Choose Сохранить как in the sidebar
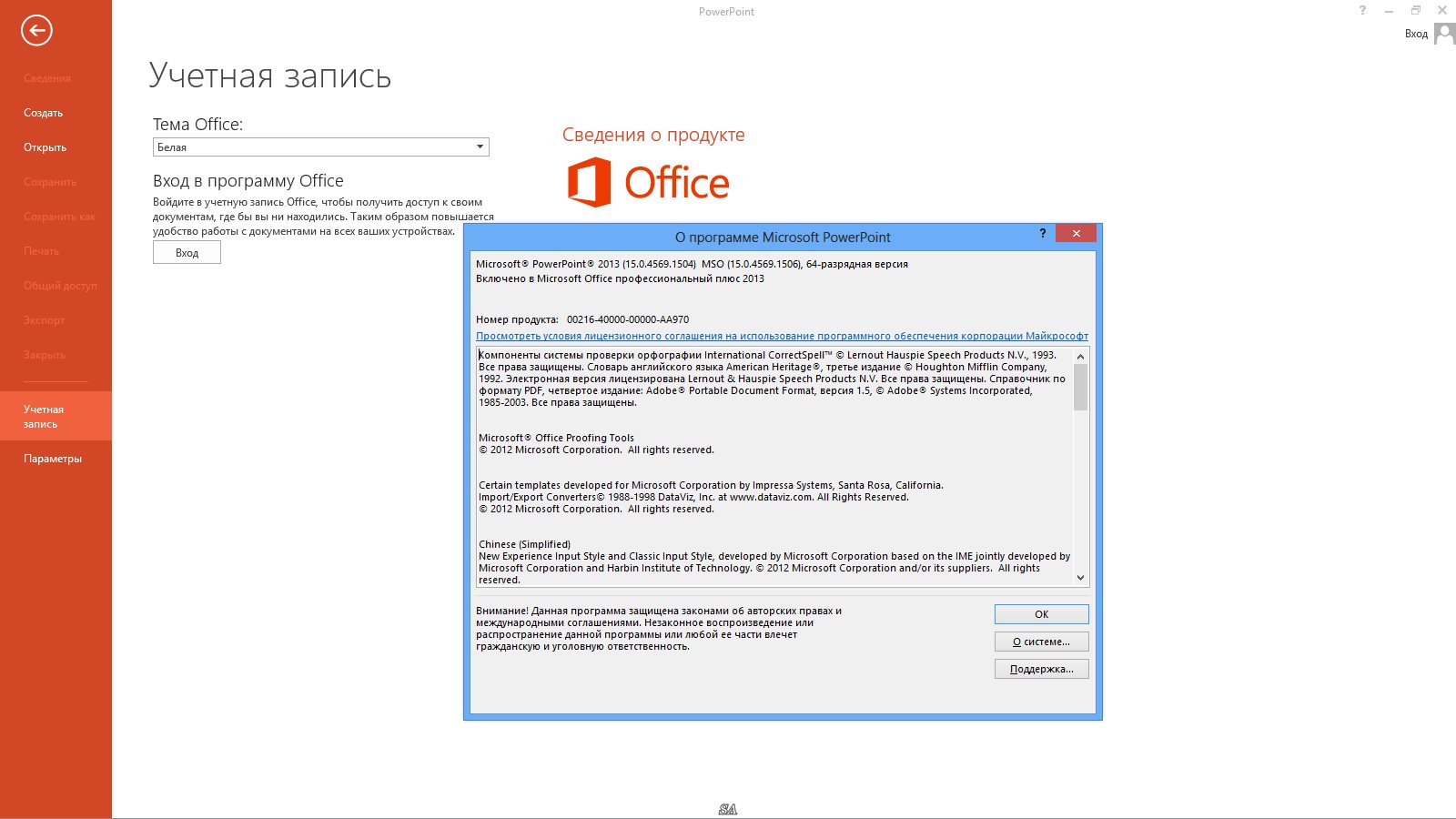 click(59, 217)
